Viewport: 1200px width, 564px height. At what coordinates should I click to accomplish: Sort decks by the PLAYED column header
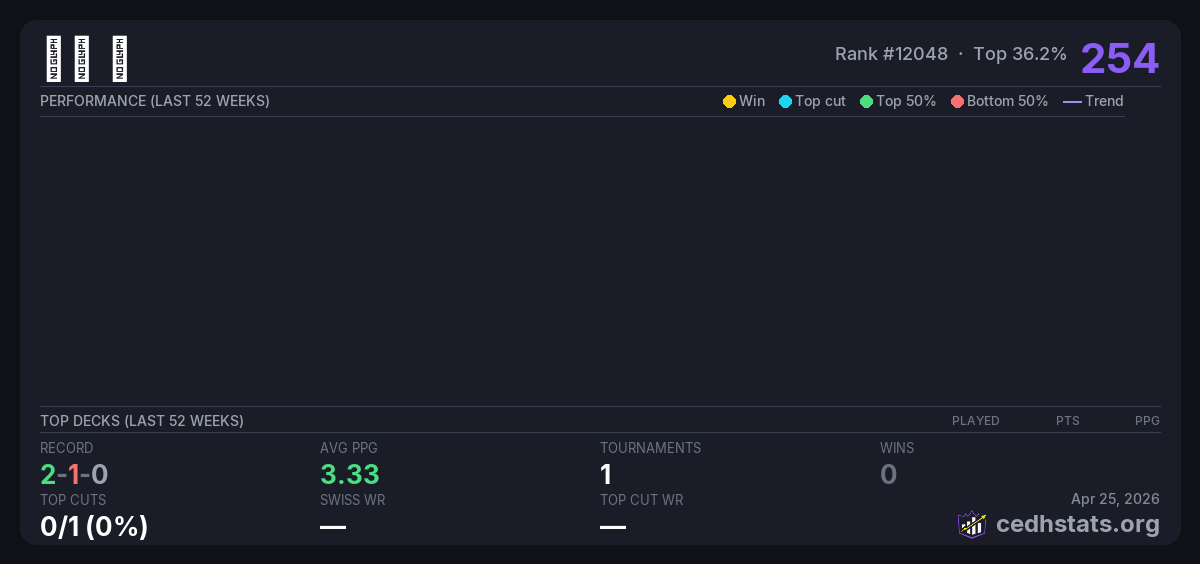pyautogui.click(x=975, y=421)
